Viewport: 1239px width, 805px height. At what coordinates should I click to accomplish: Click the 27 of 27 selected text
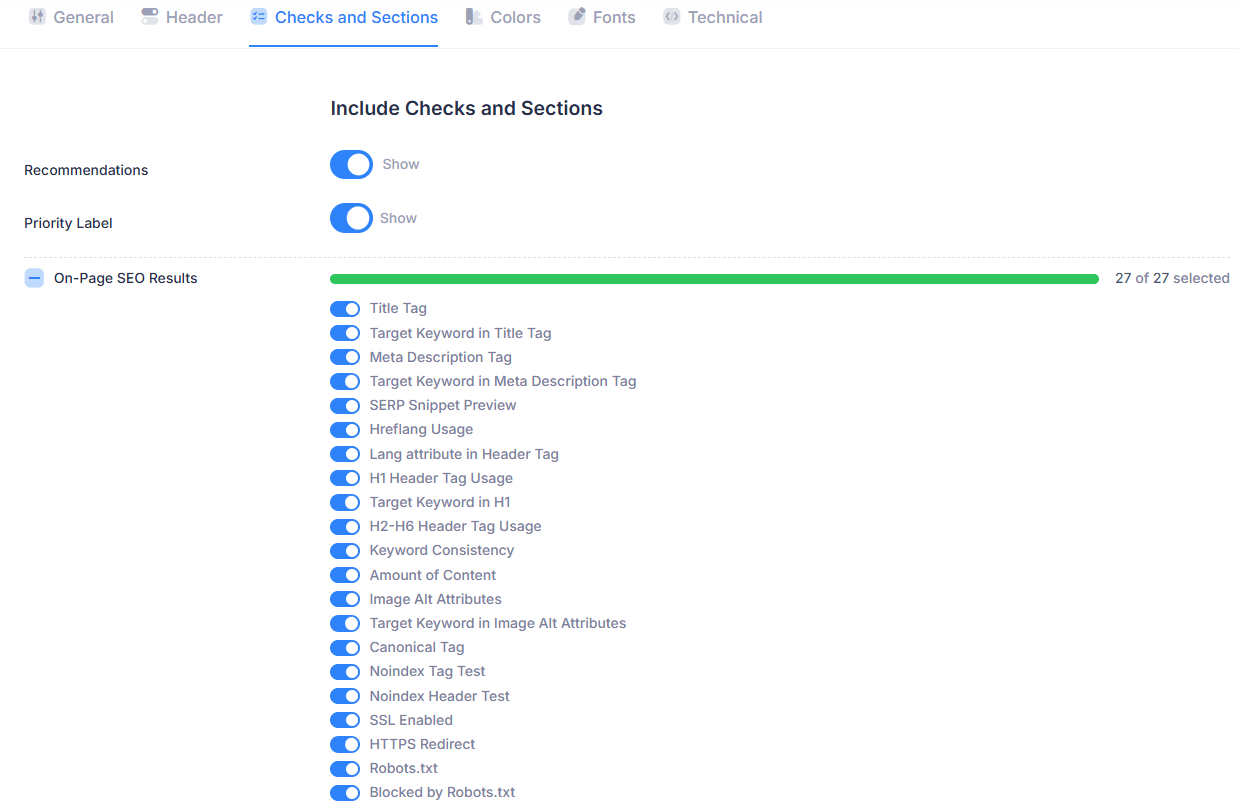click(x=1172, y=279)
